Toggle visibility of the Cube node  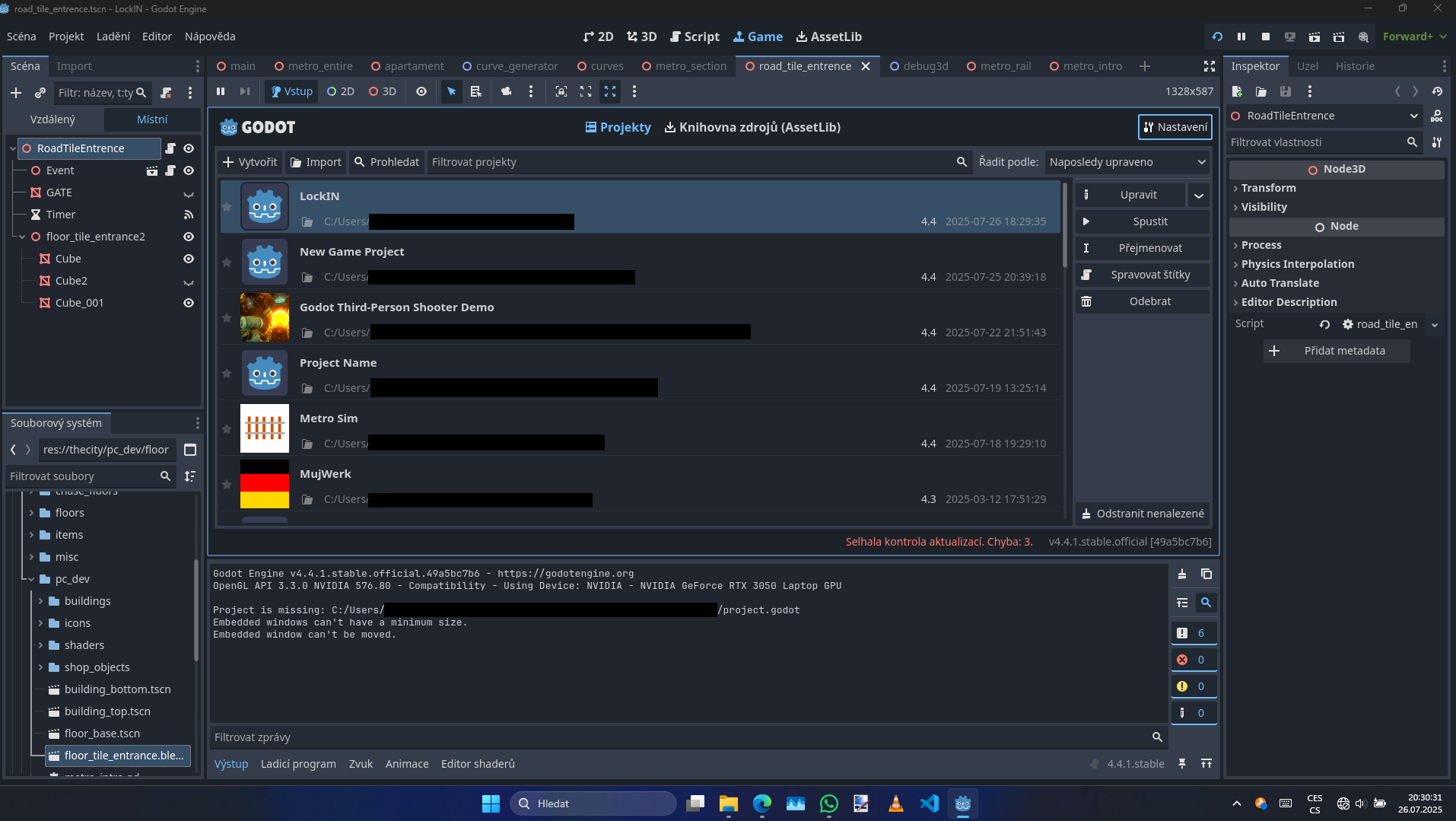[189, 259]
